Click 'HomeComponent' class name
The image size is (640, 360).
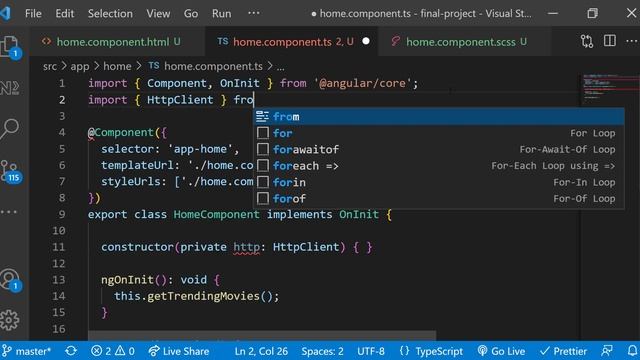coord(216,214)
